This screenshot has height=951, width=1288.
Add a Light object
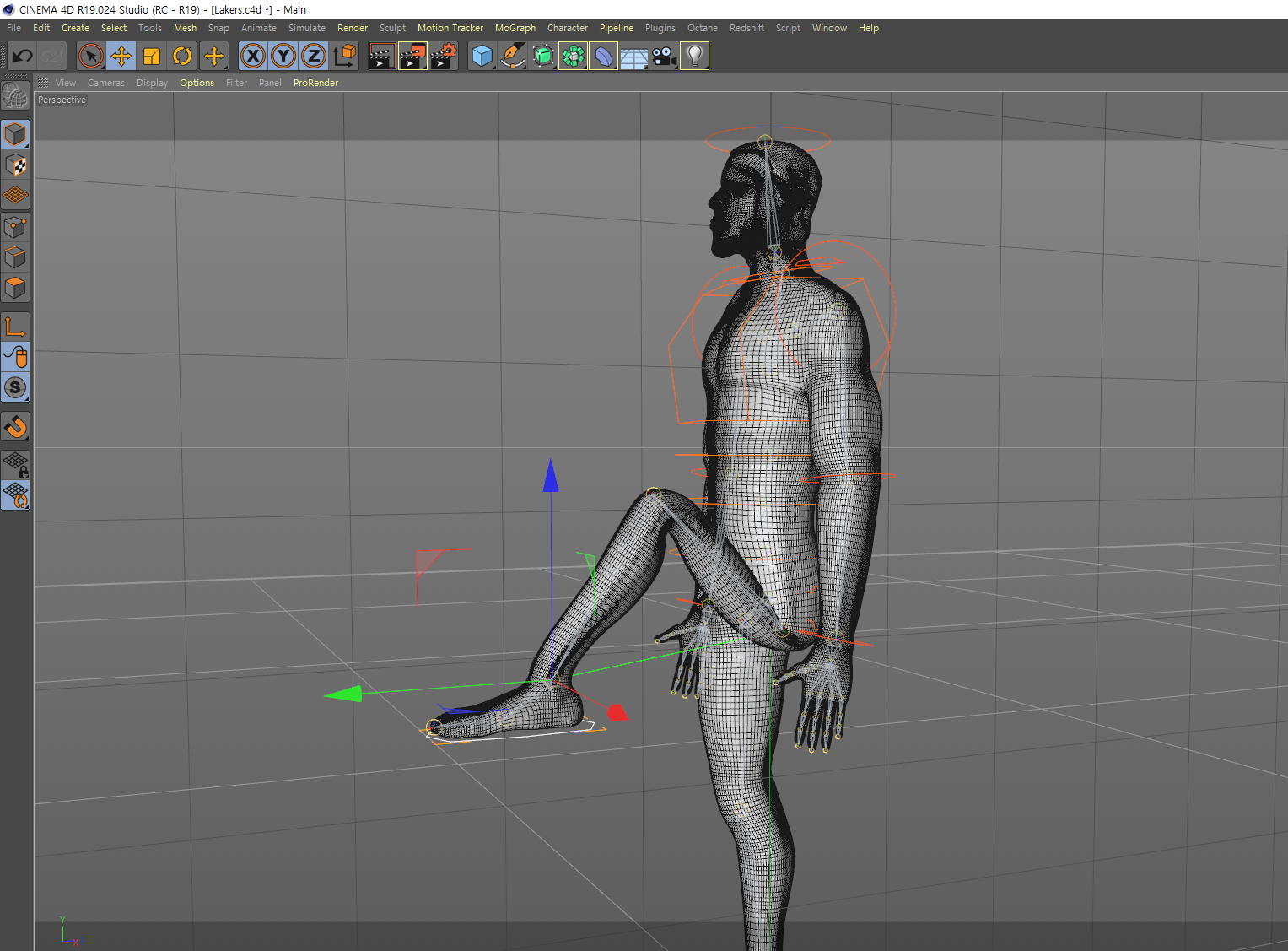(694, 57)
